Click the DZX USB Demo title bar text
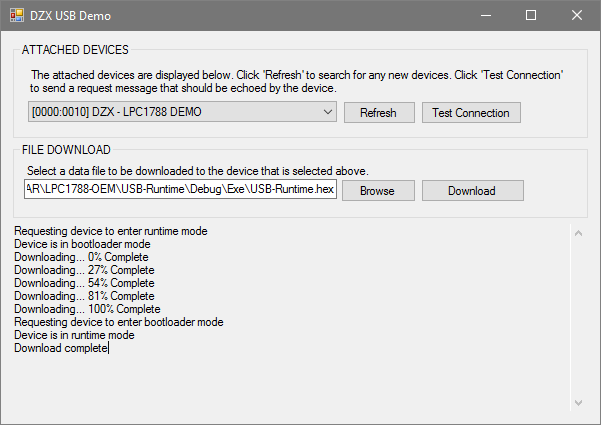This screenshot has width=601, height=425. point(71,16)
